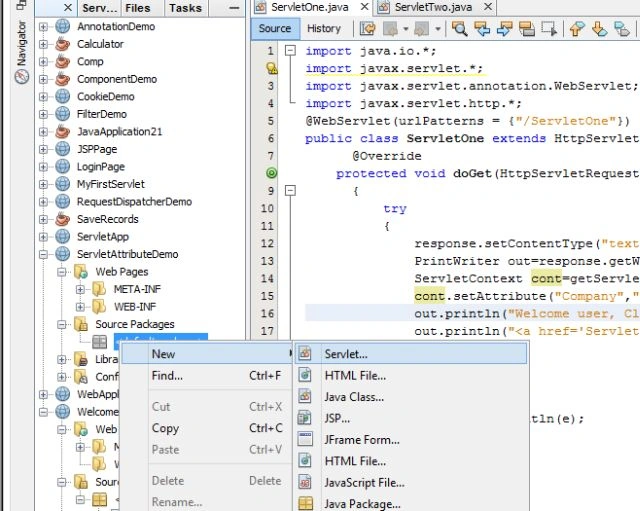Select Copy in the context menu
This screenshot has width=640, height=511.
(x=207, y=428)
